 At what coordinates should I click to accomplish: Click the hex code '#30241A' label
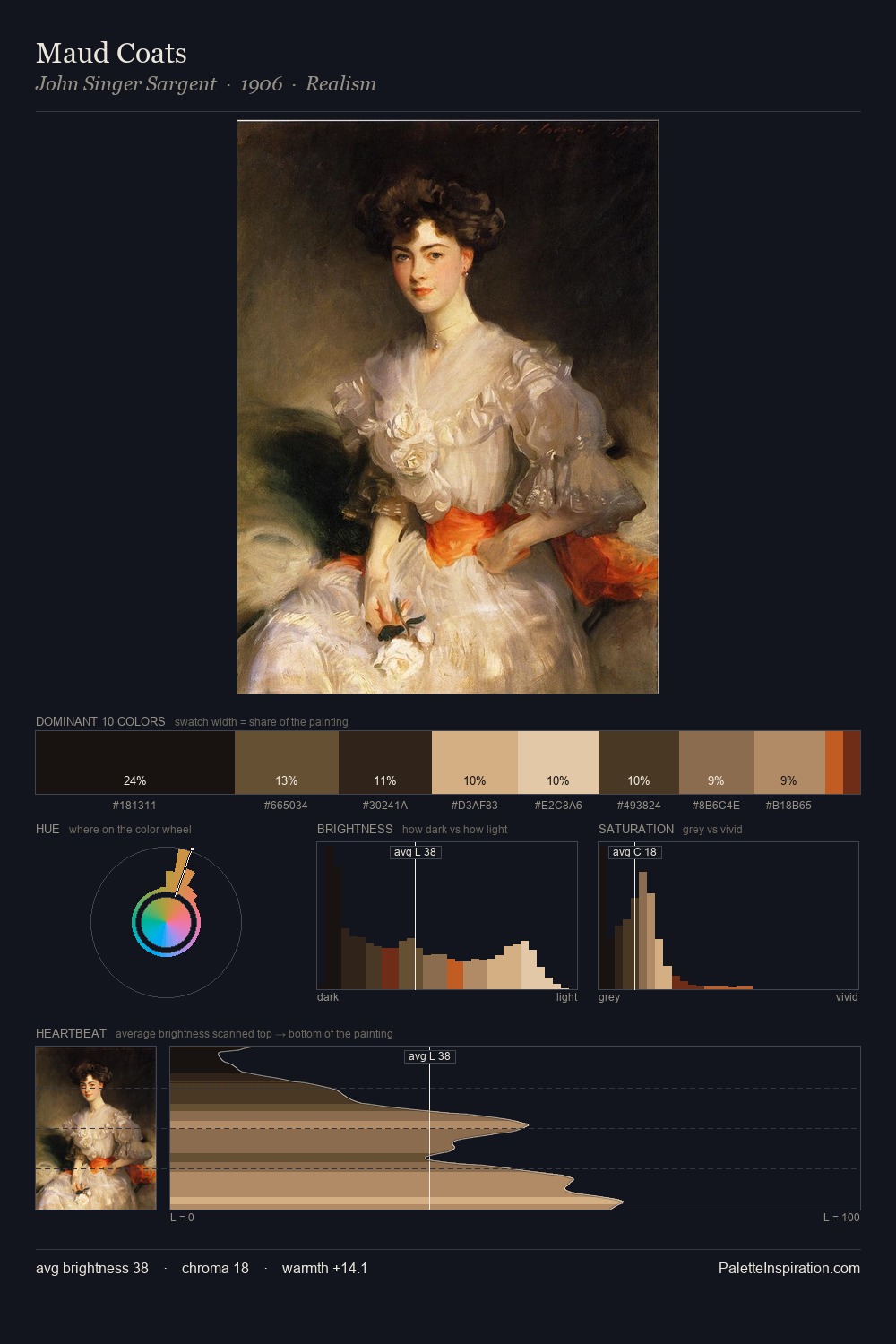click(385, 805)
